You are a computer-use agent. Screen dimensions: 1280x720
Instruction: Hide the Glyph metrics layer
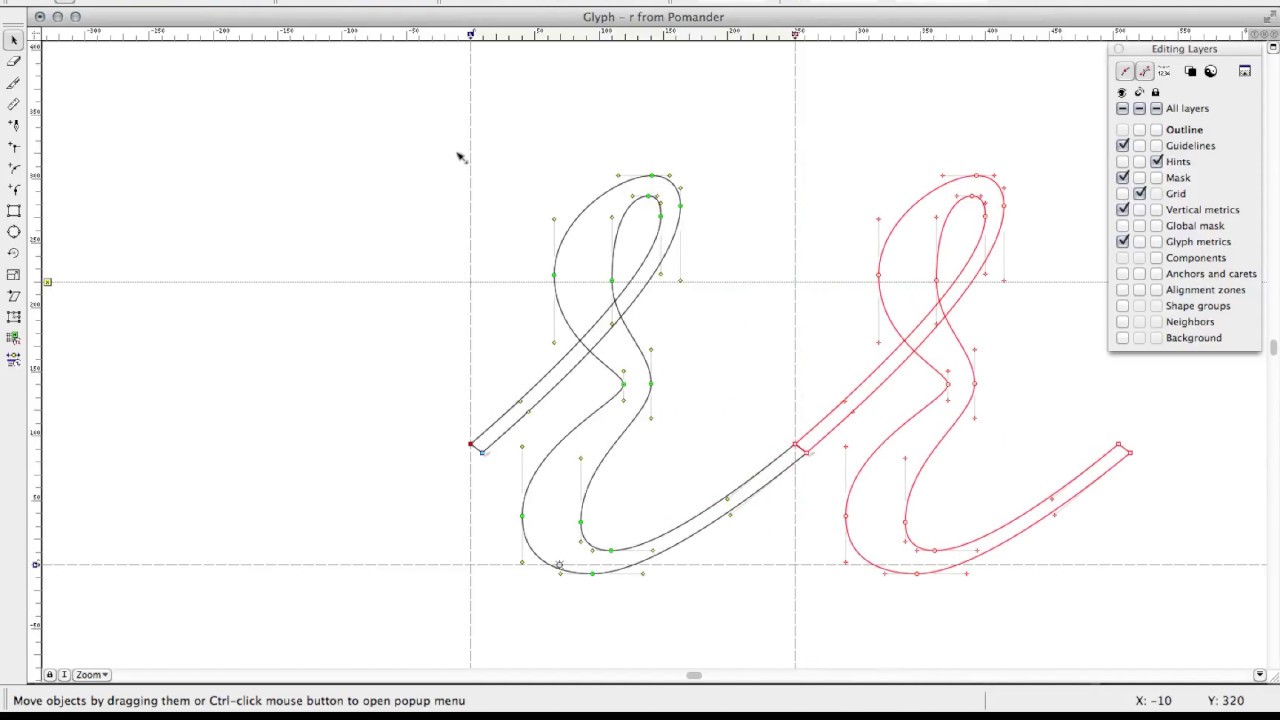[1122, 242]
